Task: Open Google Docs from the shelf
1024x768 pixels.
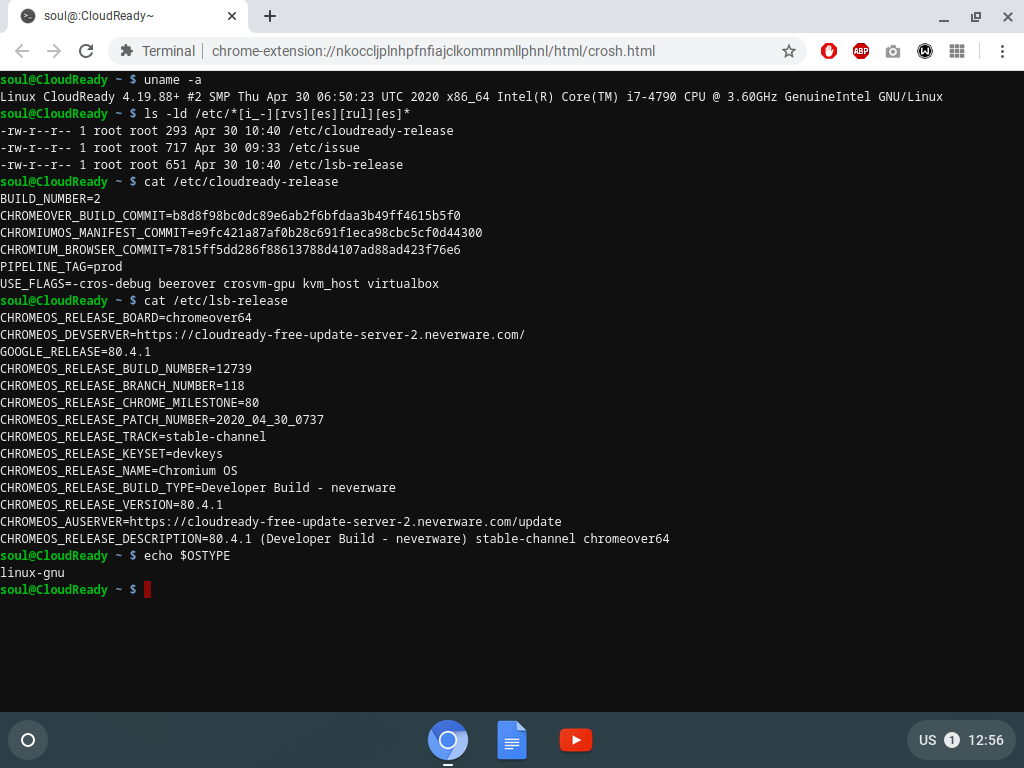Action: coord(512,740)
